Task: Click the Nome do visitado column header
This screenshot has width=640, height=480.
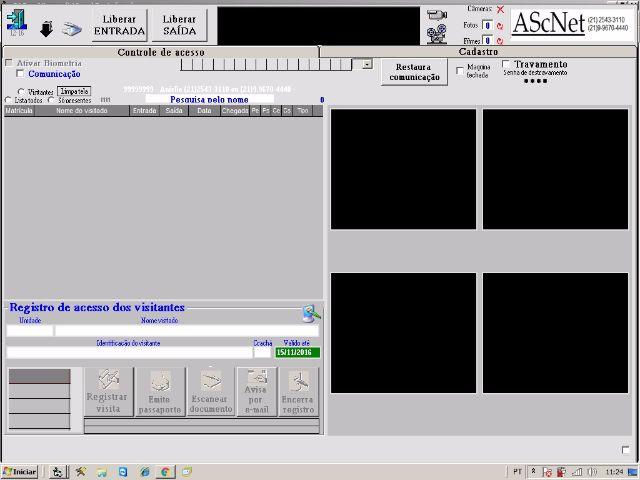Action: tap(82, 111)
